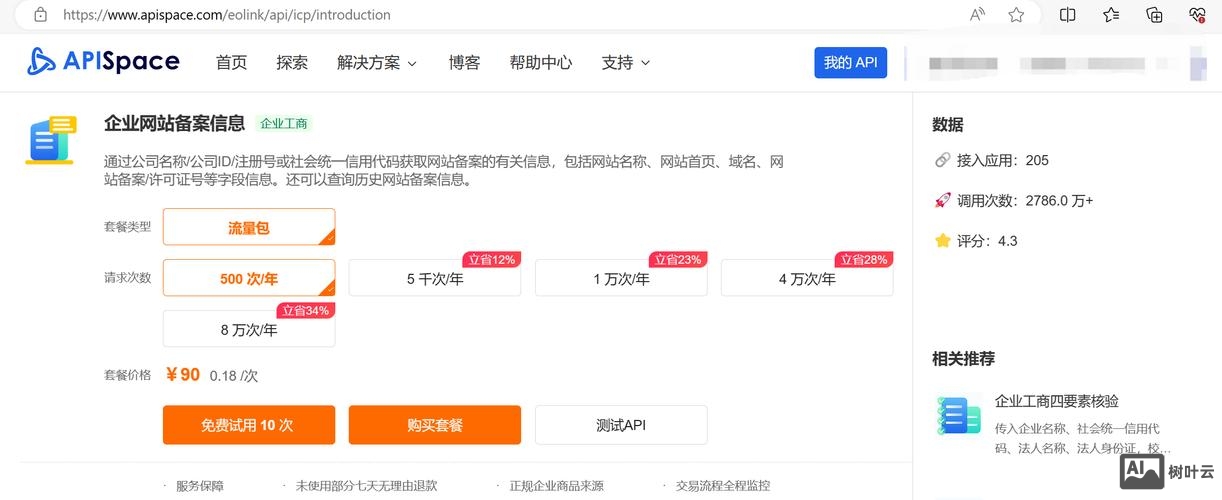Open split screen view icon

[x=1068, y=15]
